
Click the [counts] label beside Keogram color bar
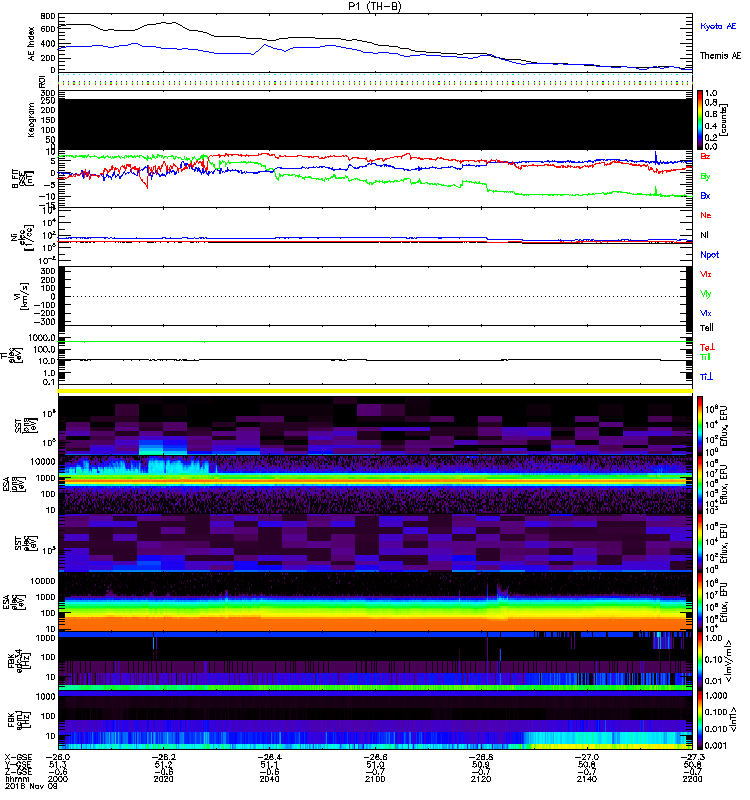[x=723, y=120]
